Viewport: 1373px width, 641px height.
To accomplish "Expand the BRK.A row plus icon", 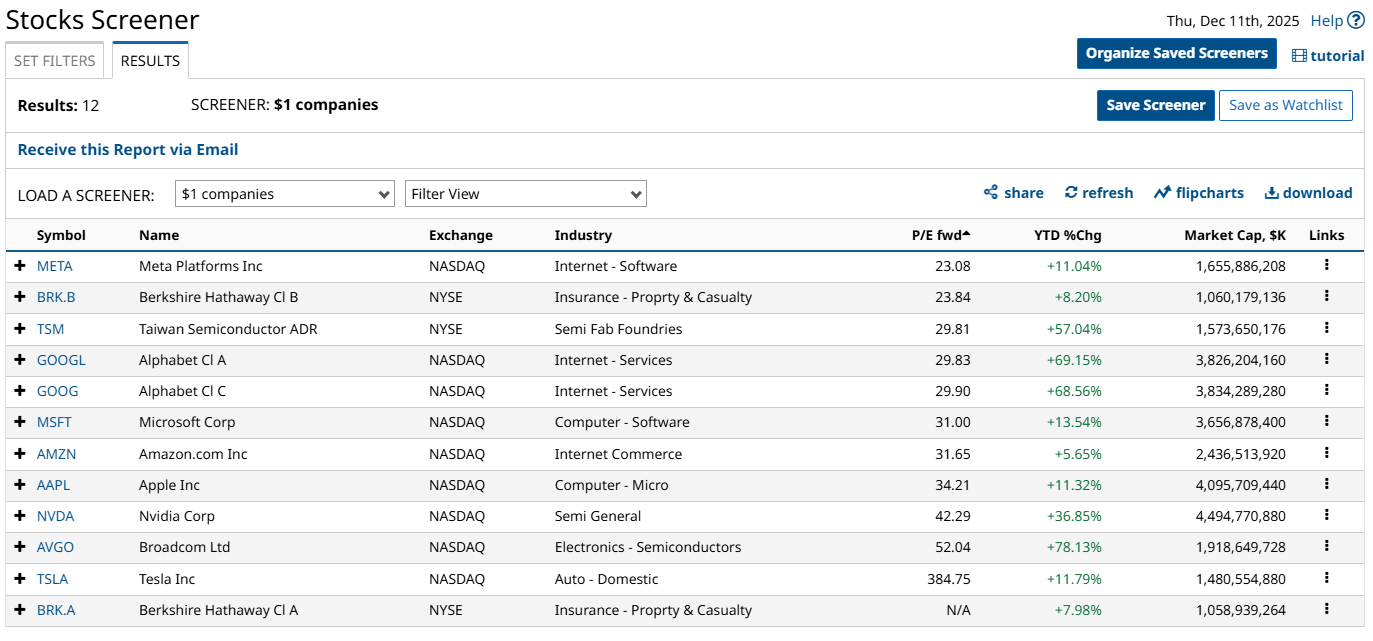I will [20, 609].
